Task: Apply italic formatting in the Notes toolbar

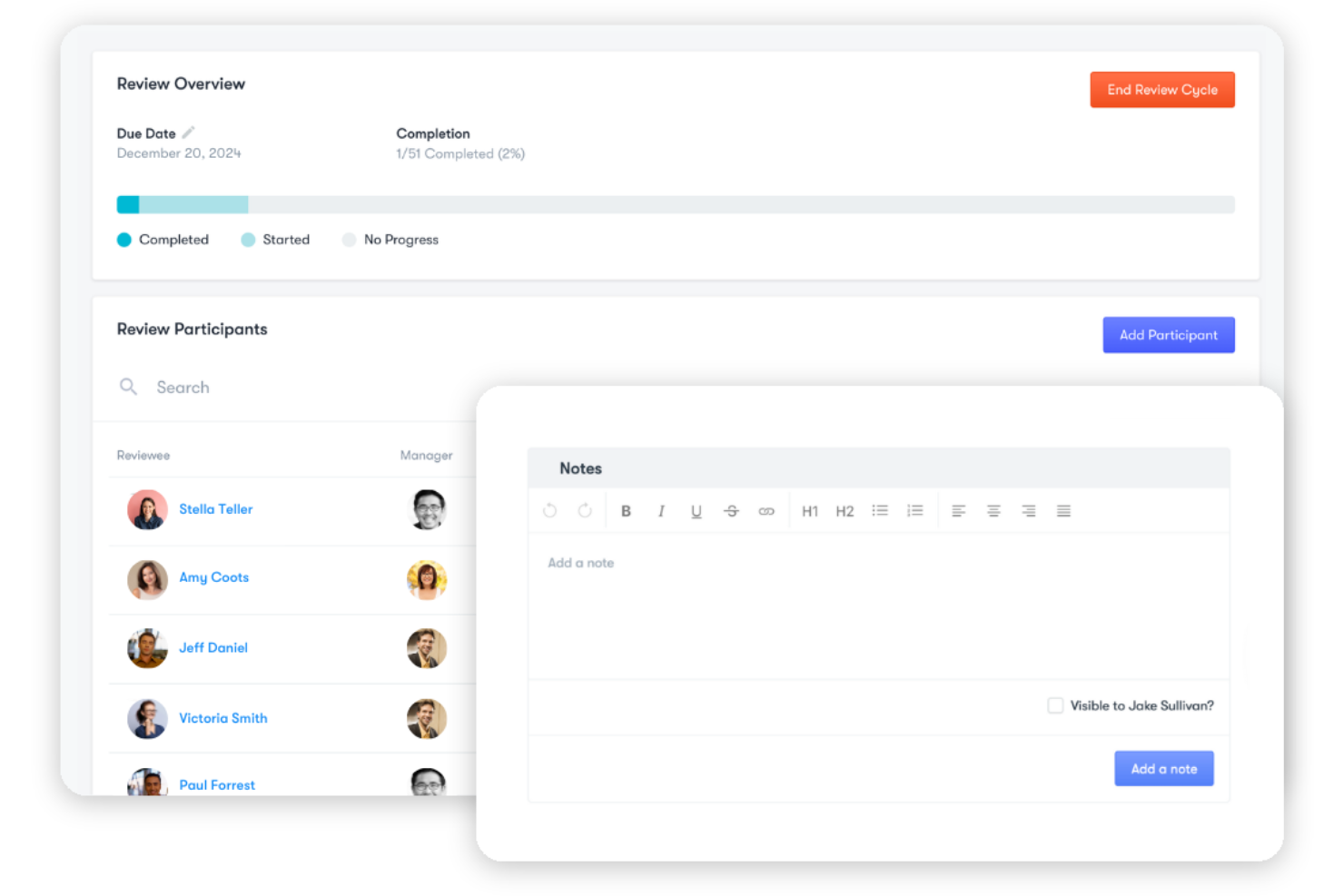Action: (x=661, y=510)
